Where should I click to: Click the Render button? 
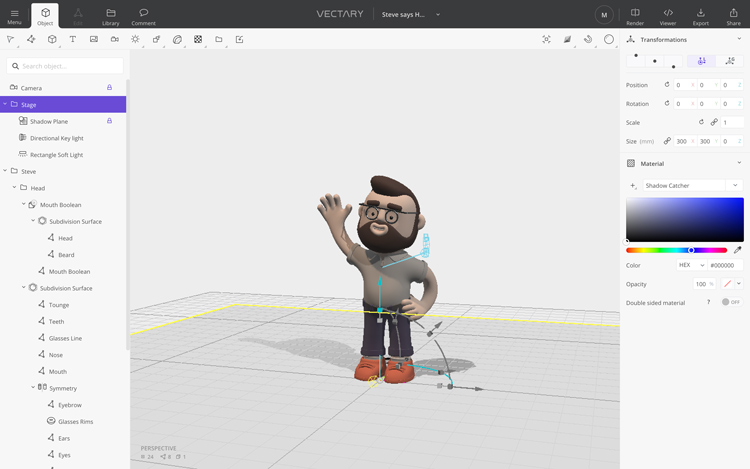click(x=635, y=16)
